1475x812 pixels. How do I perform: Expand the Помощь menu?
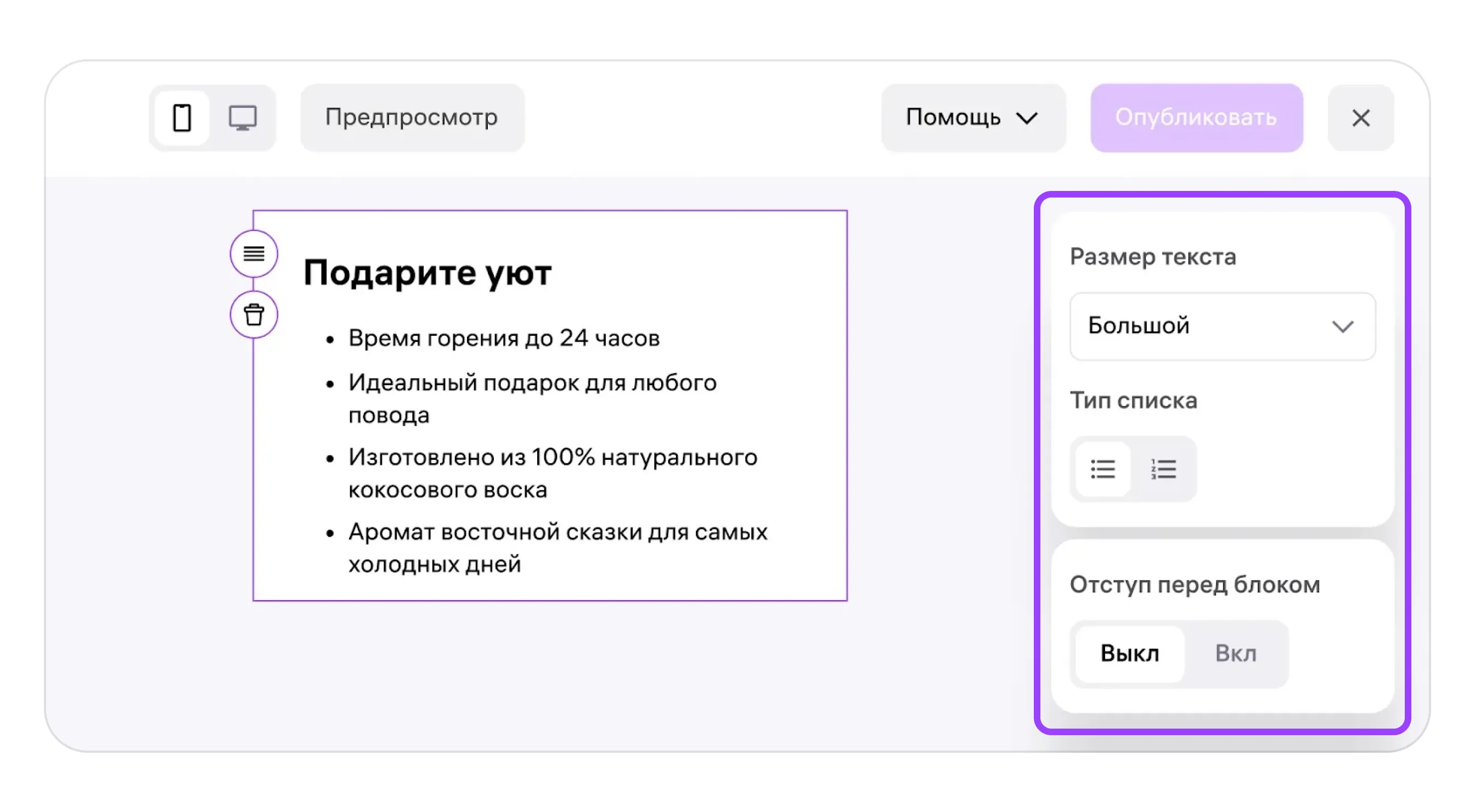point(972,118)
